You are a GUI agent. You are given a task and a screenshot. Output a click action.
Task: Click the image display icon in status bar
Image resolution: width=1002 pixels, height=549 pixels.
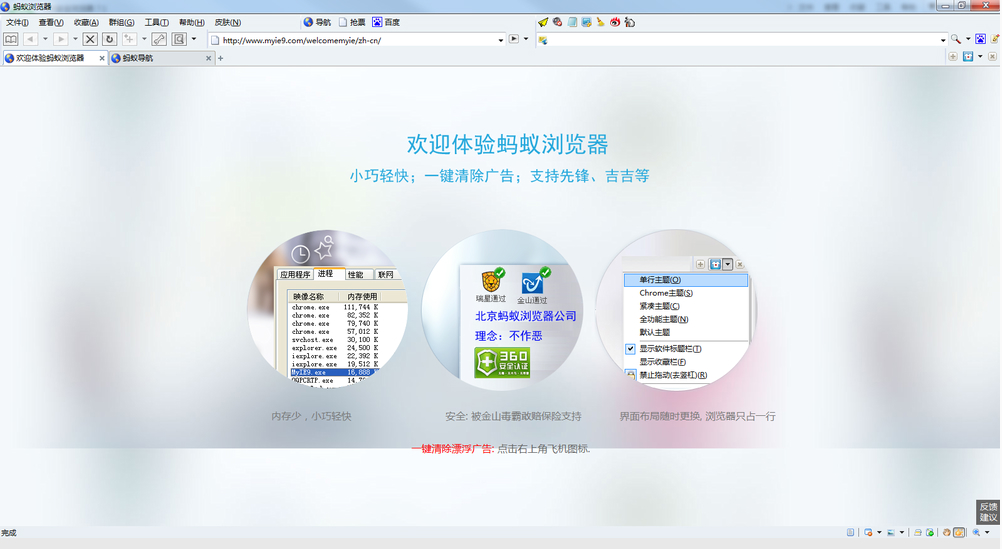click(891, 532)
